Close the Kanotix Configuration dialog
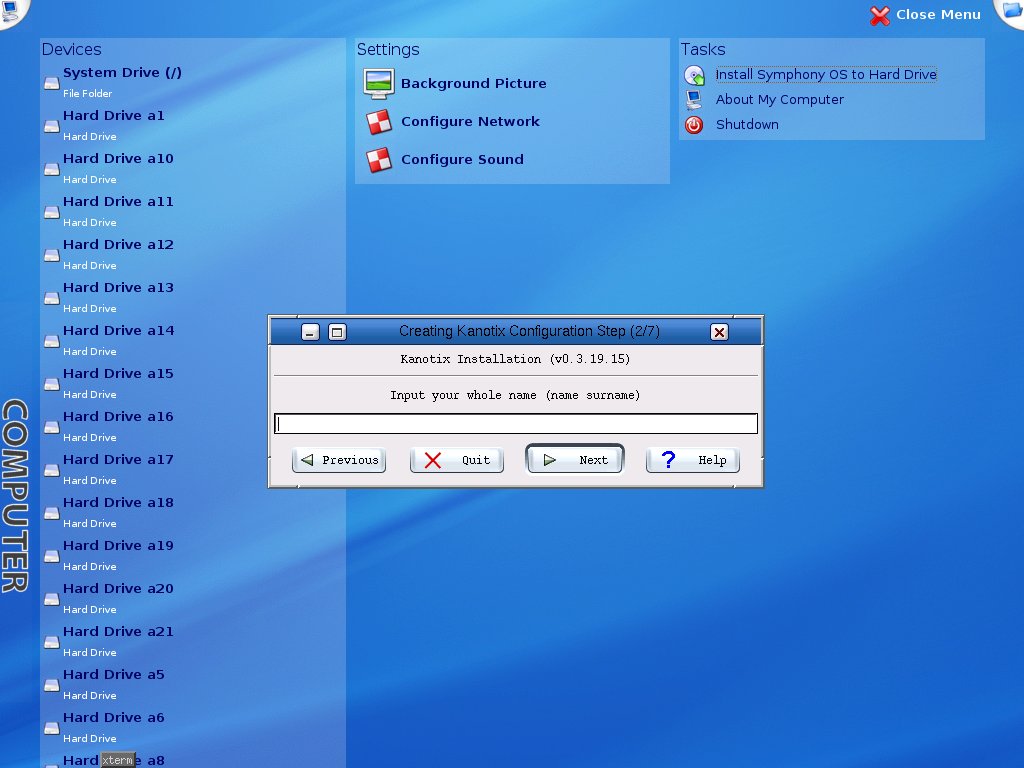Viewport: 1024px width, 768px height. pos(719,332)
